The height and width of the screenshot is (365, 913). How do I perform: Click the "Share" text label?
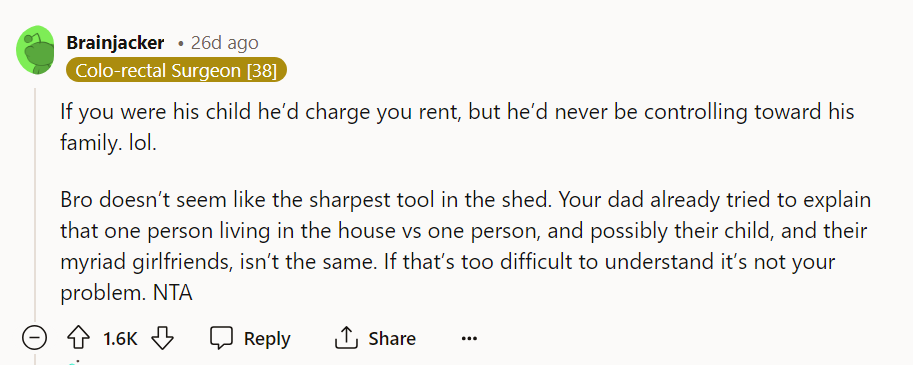[392, 339]
